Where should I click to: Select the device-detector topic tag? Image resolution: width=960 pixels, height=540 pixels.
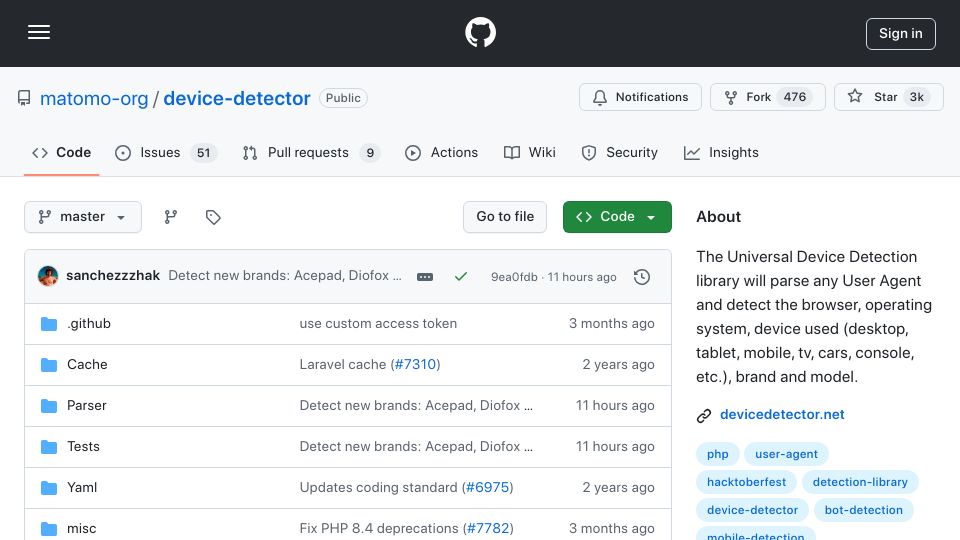[x=752, y=511]
